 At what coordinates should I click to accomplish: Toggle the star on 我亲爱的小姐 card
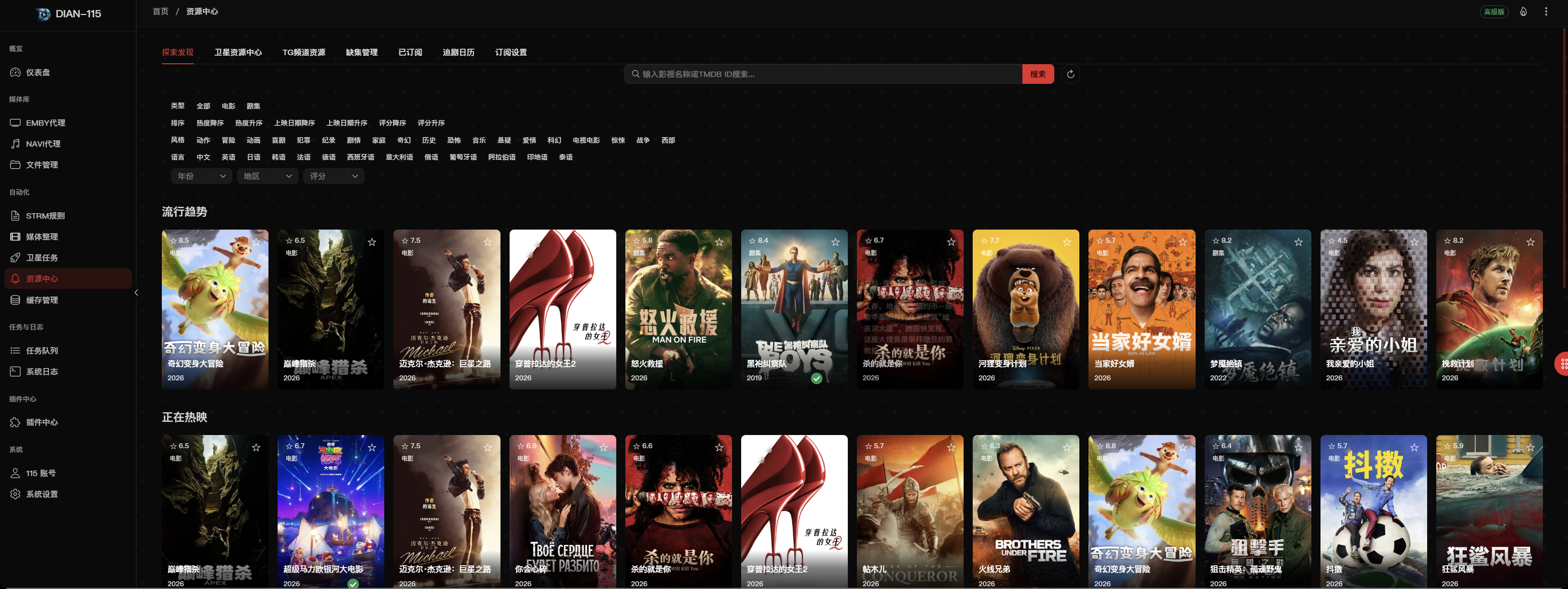(1414, 242)
